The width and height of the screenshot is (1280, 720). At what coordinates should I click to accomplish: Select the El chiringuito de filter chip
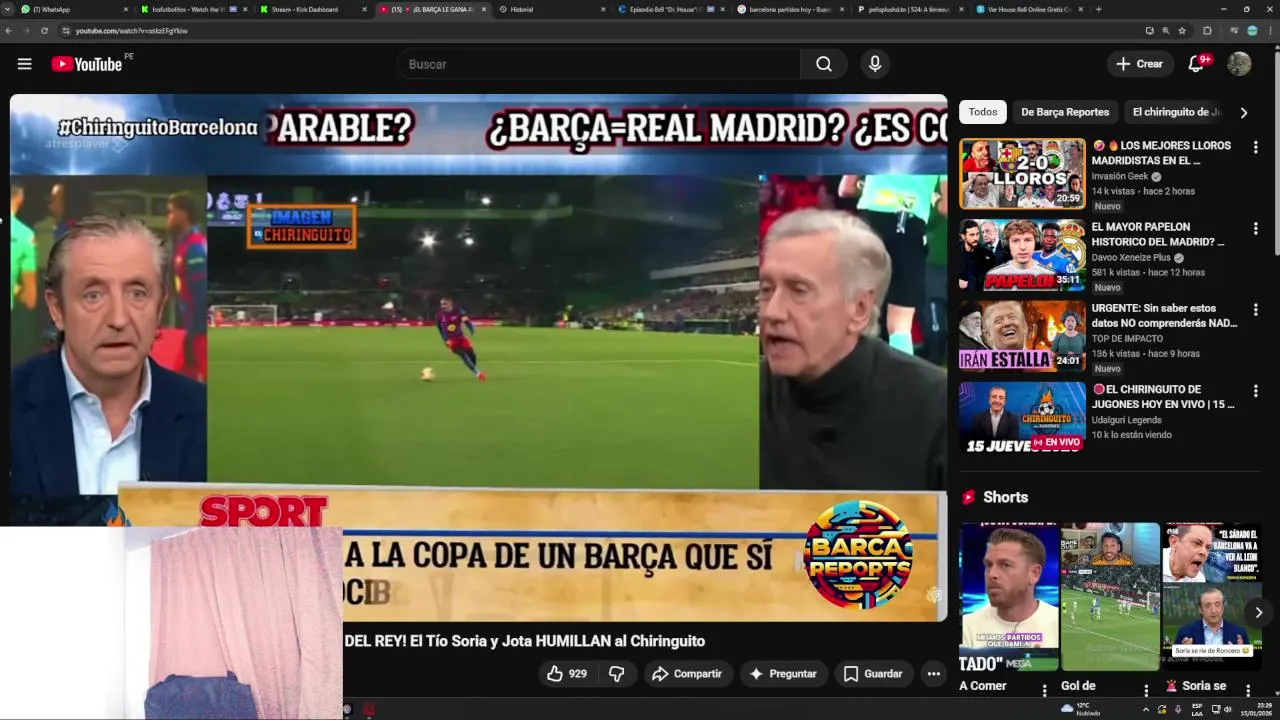1177,112
